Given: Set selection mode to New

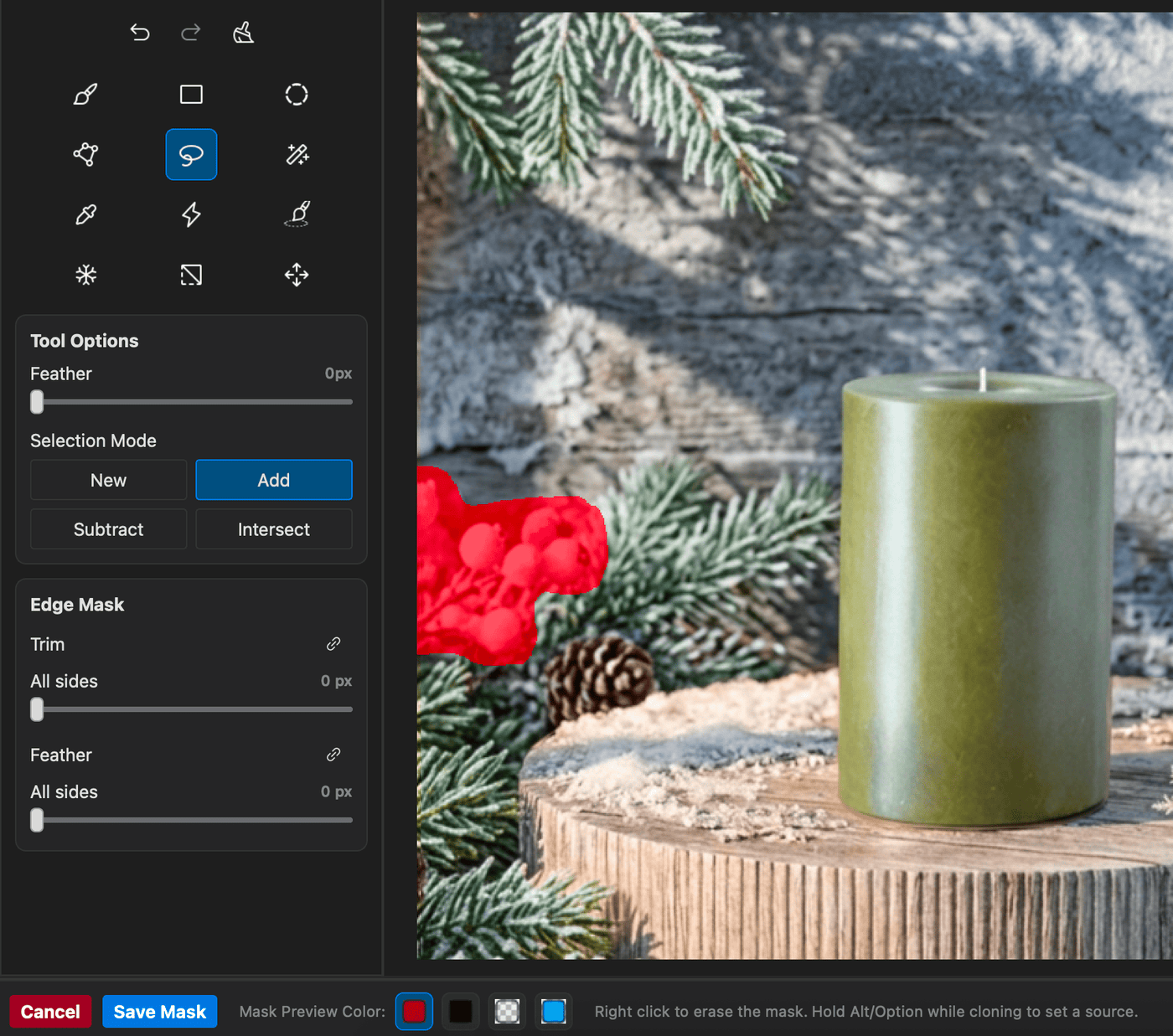Looking at the screenshot, I should pyautogui.click(x=108, y=480).
